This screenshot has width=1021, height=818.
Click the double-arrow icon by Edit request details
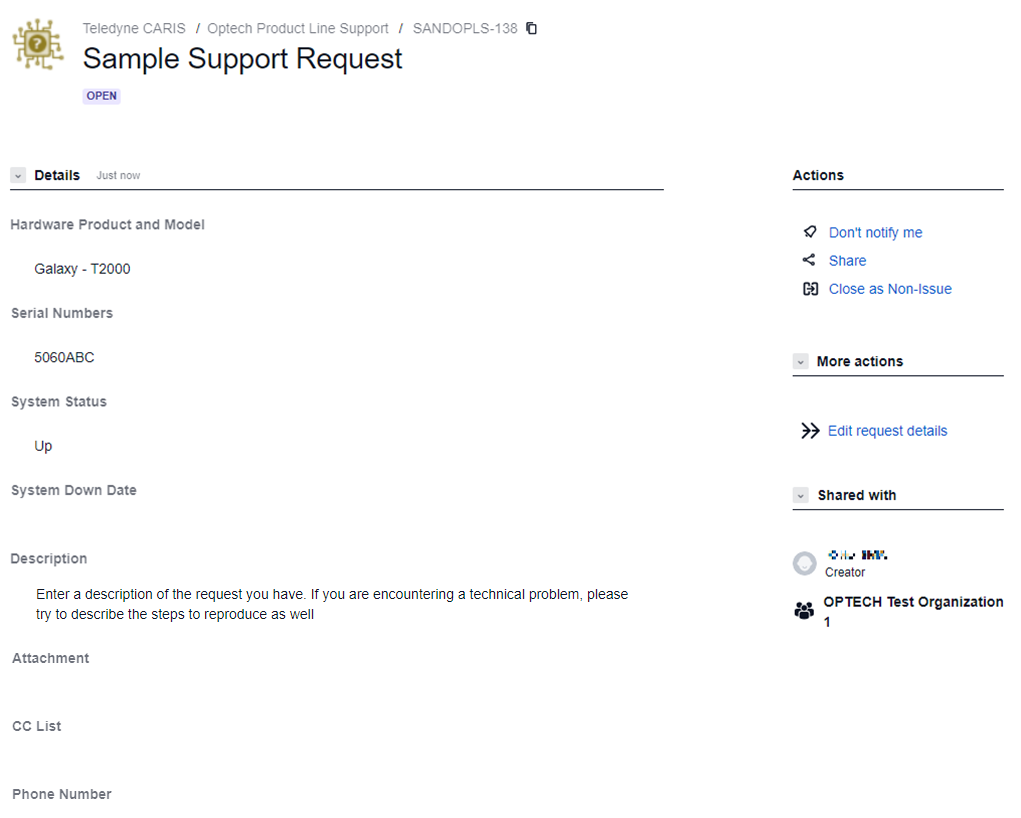click(x=810, y=430)
